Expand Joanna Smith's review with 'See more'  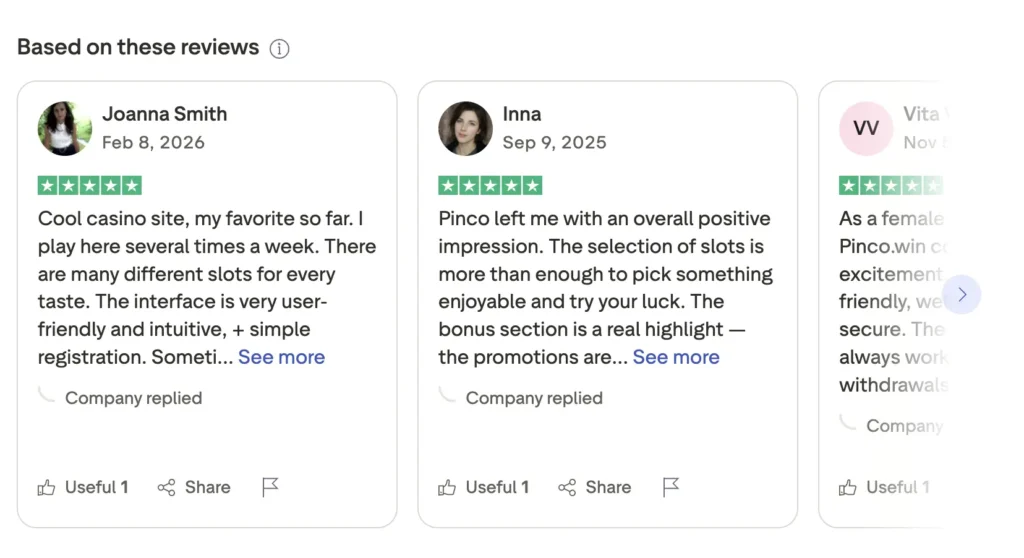(281, 357)
